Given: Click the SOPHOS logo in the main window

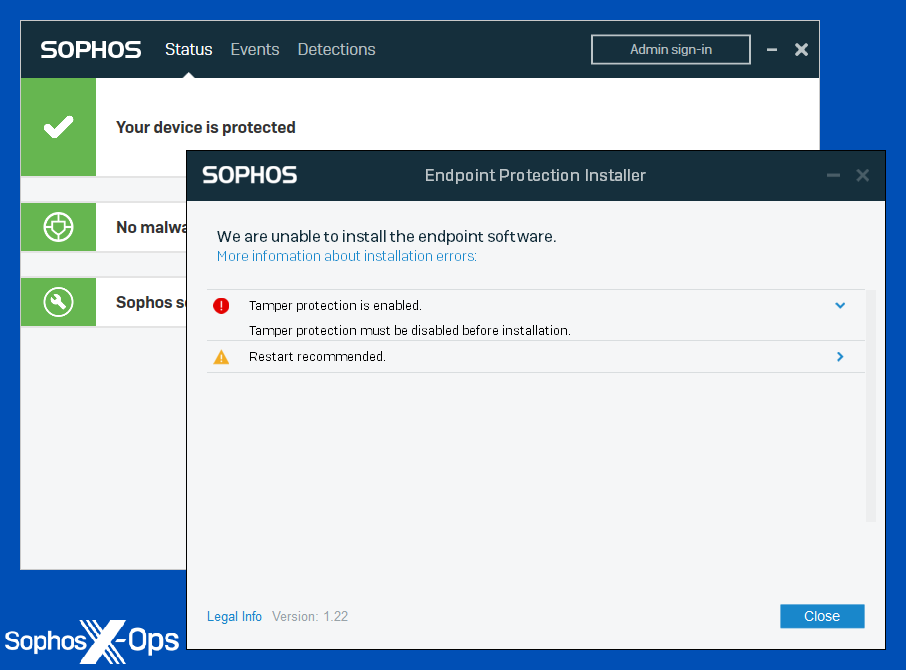Looking at the screenshot, I should [90, 49].
